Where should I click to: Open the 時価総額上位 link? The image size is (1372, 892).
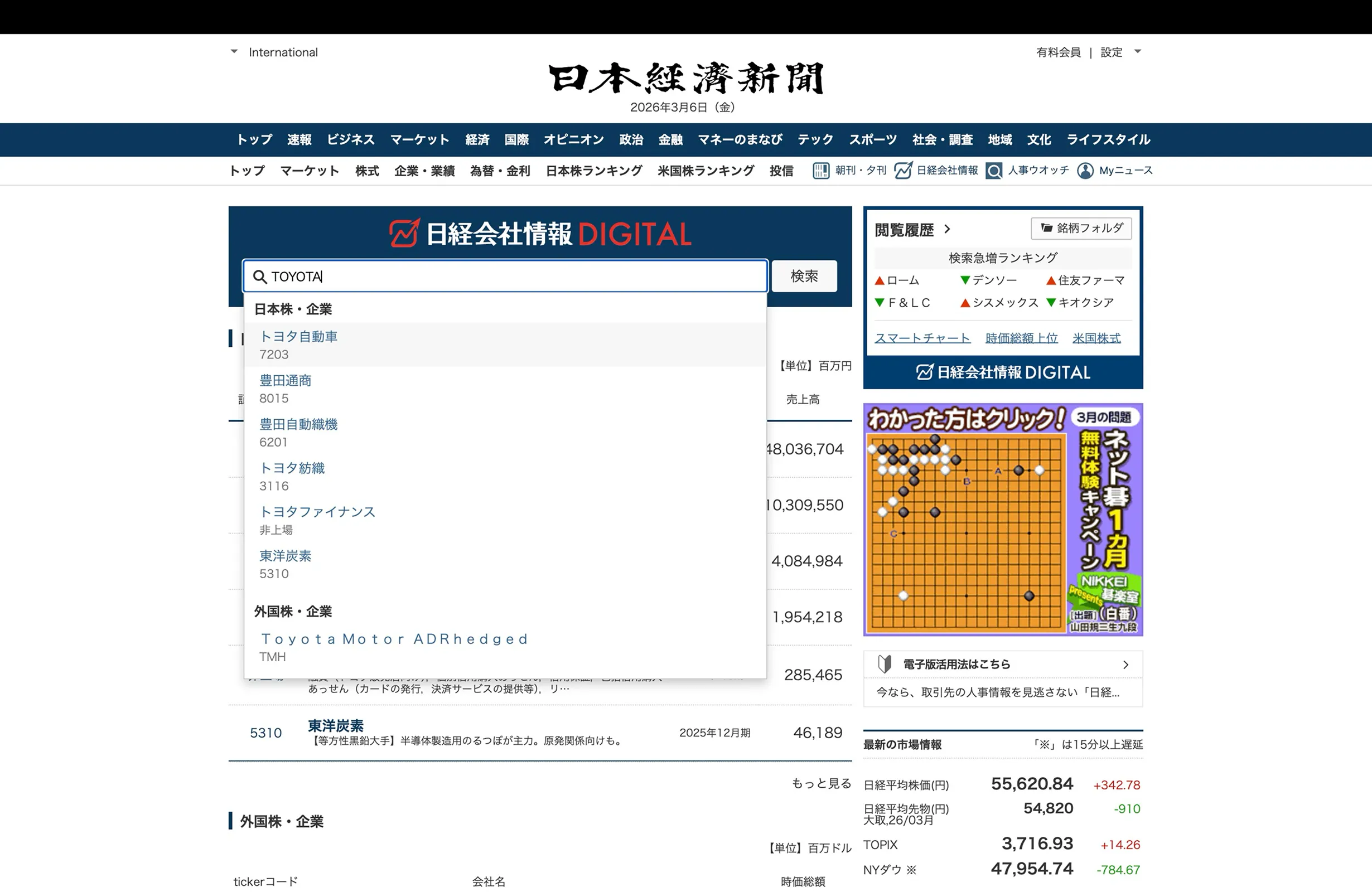1022,338
